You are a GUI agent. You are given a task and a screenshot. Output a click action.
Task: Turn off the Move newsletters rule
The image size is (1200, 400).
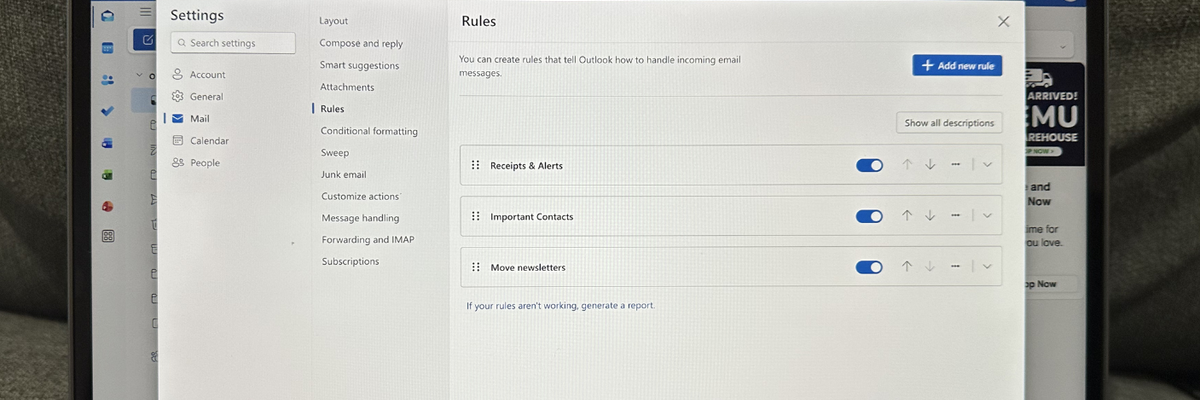pos(869,267)
